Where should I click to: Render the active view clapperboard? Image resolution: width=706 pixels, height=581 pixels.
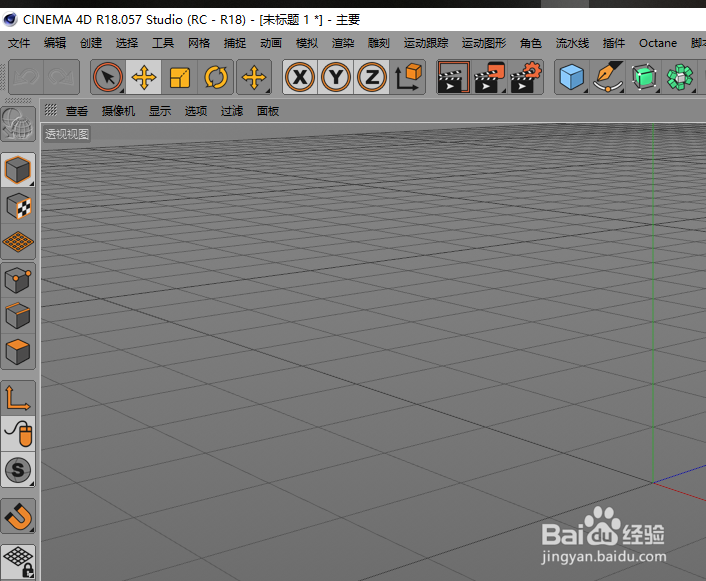pos(454,77)
